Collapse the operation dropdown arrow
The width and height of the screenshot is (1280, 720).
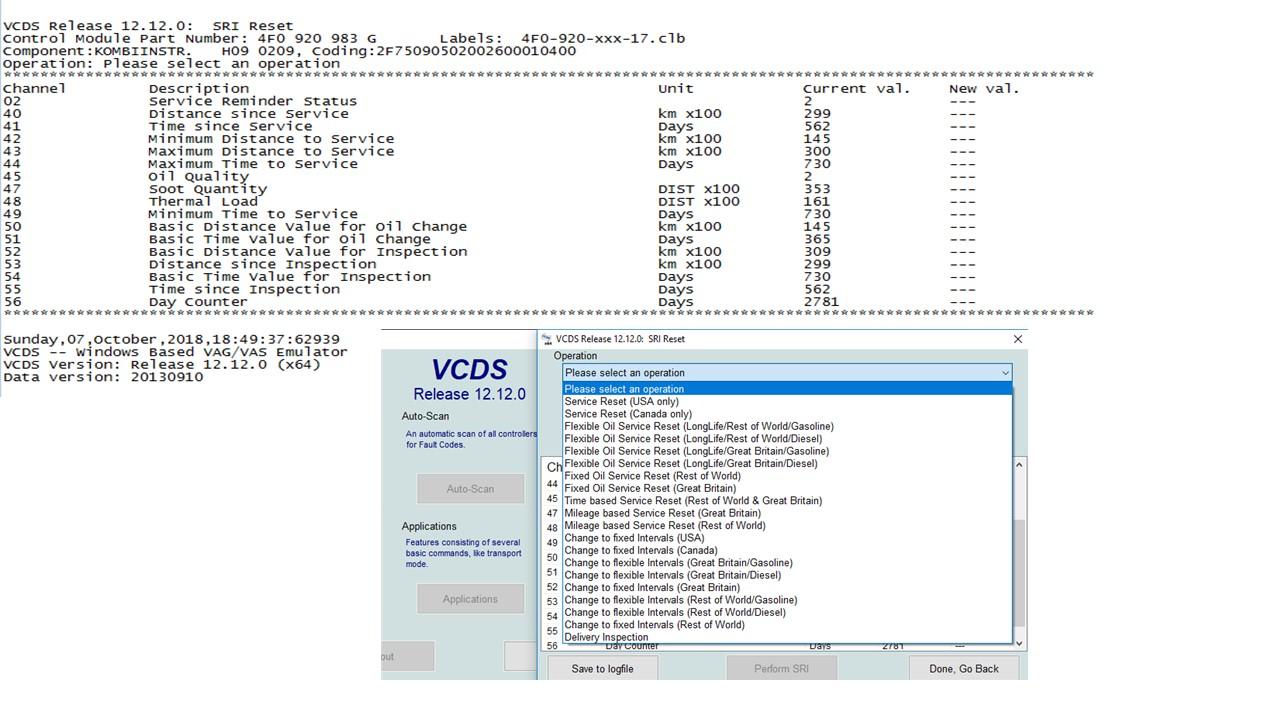pos(1005,373)
